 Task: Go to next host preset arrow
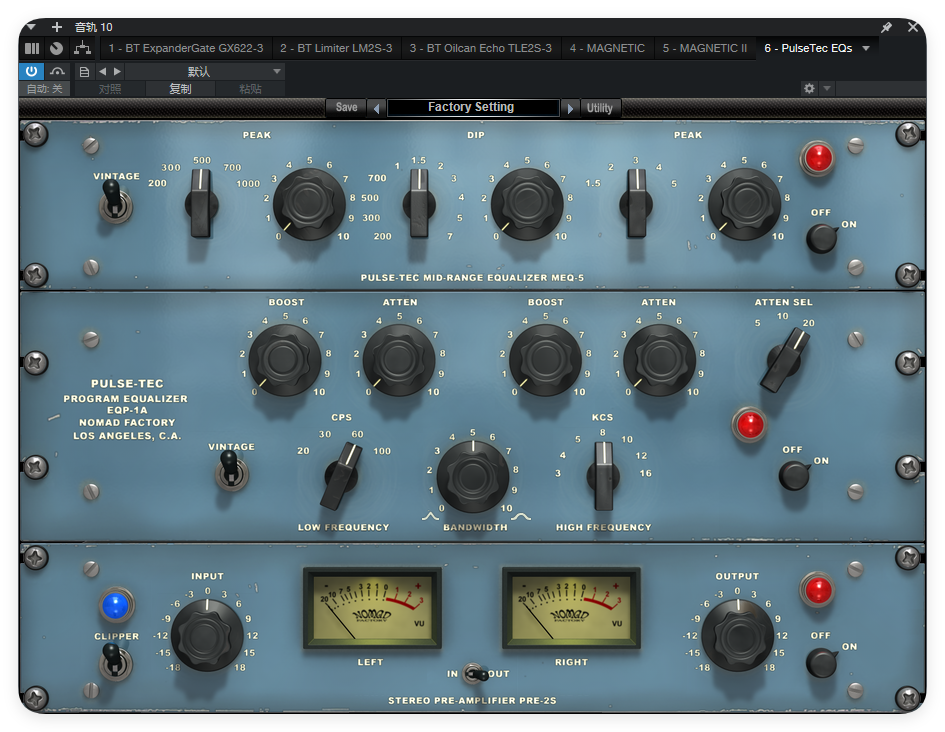(x=117, y=72)
